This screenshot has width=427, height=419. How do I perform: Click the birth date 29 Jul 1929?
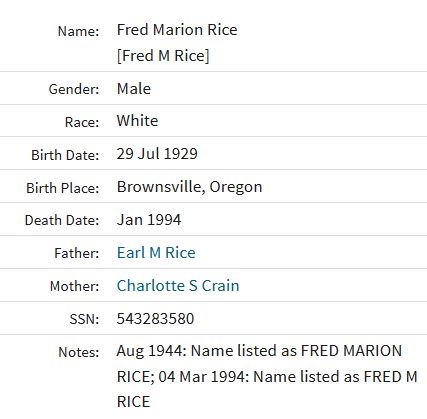click(157, 154)
